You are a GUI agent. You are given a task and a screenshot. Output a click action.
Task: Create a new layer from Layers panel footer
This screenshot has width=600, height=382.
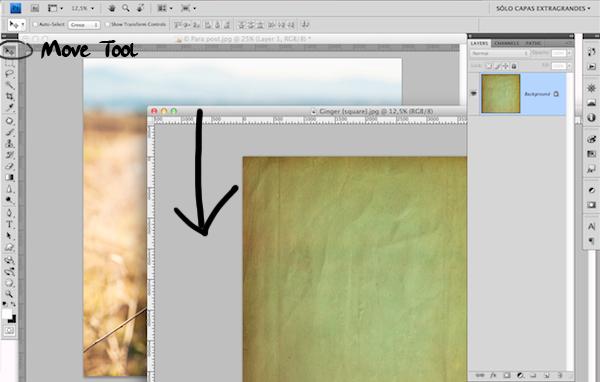coord(547,375)
